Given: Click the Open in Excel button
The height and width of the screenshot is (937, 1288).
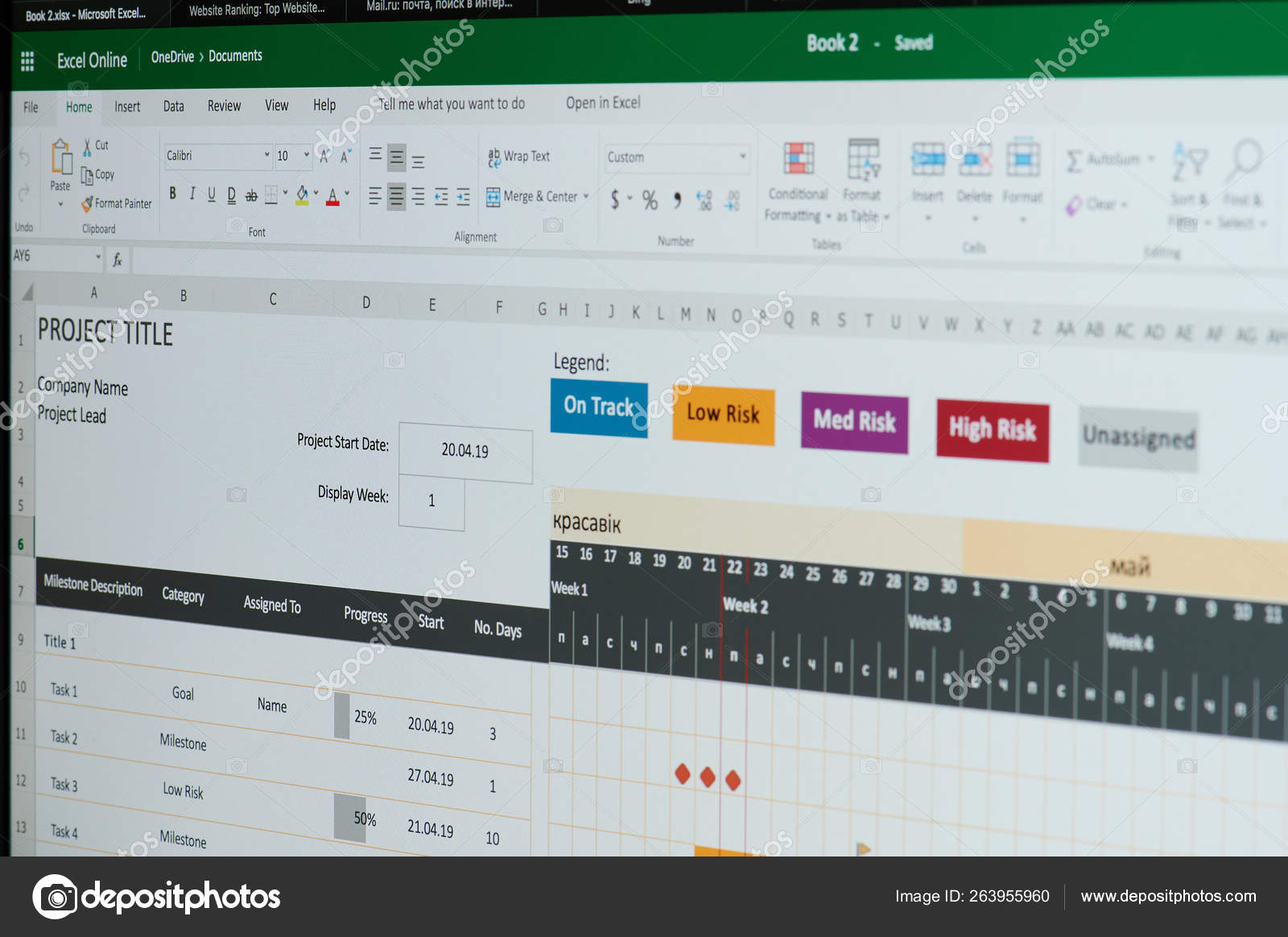Looking at the screenshot, I should click(x=604, y=103).
